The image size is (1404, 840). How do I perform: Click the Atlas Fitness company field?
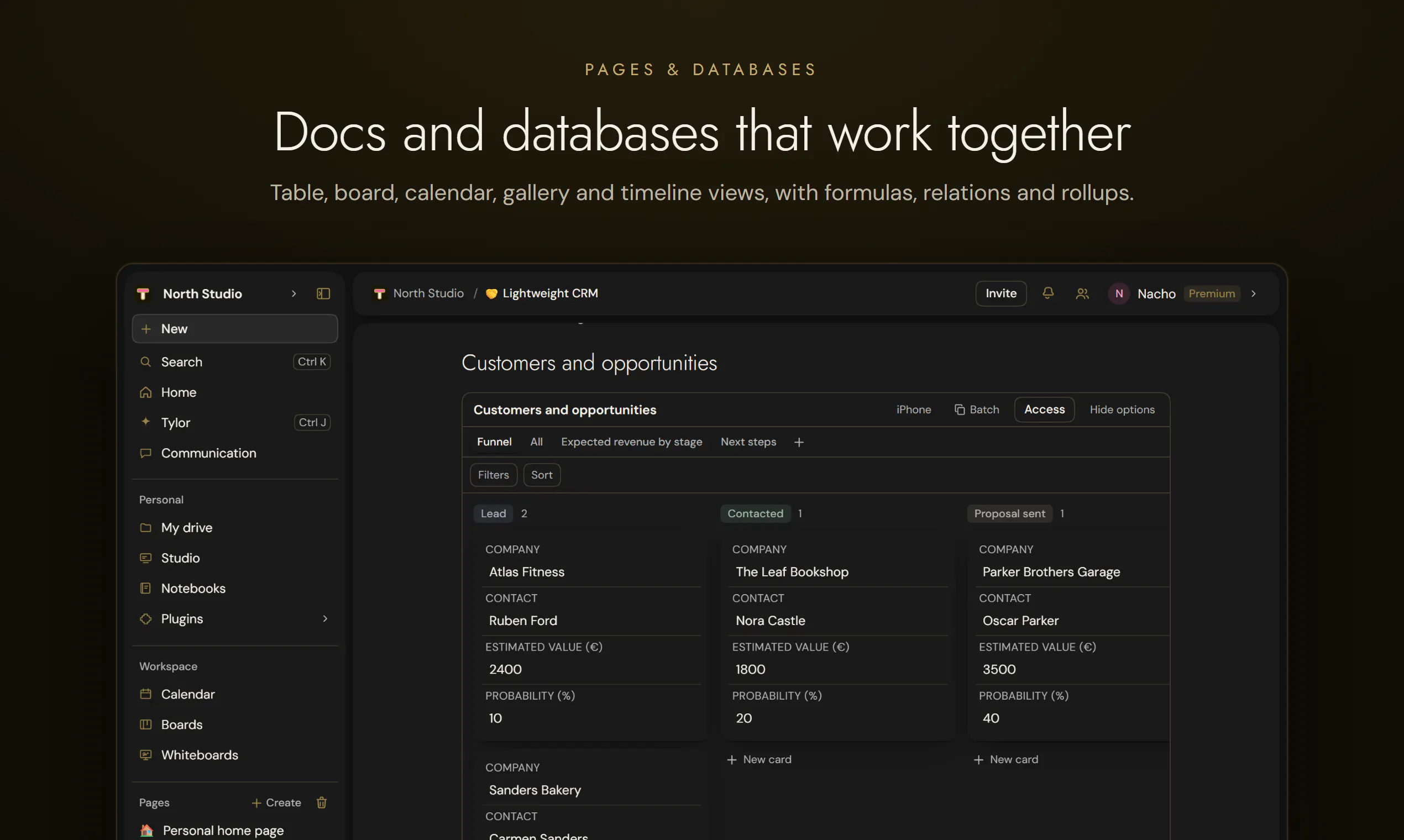(x=591, y=572)
